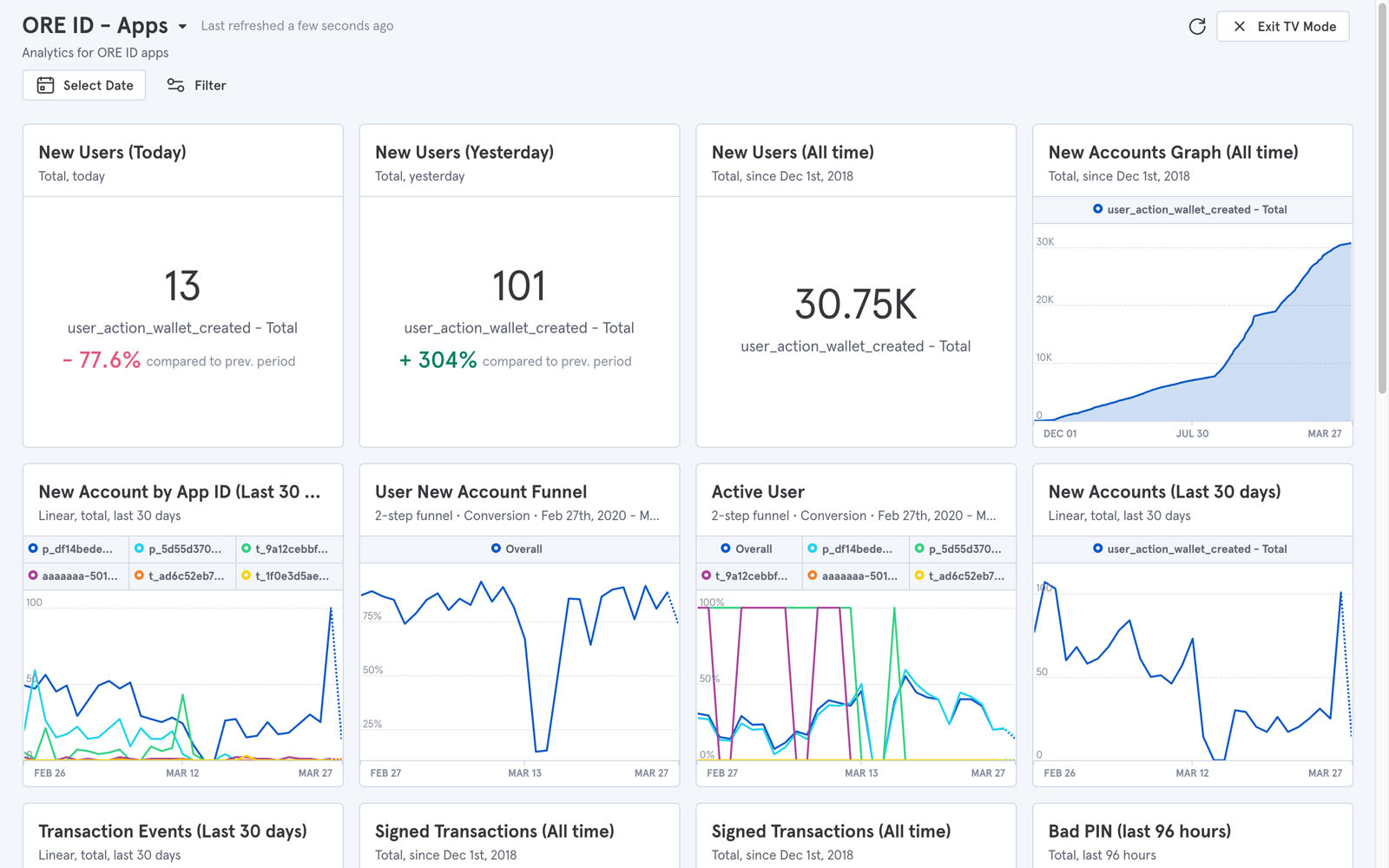Toggle t_9a12cebbf legend in New Account by App ID
The image size is (1389, 868).
pos(290,549)
